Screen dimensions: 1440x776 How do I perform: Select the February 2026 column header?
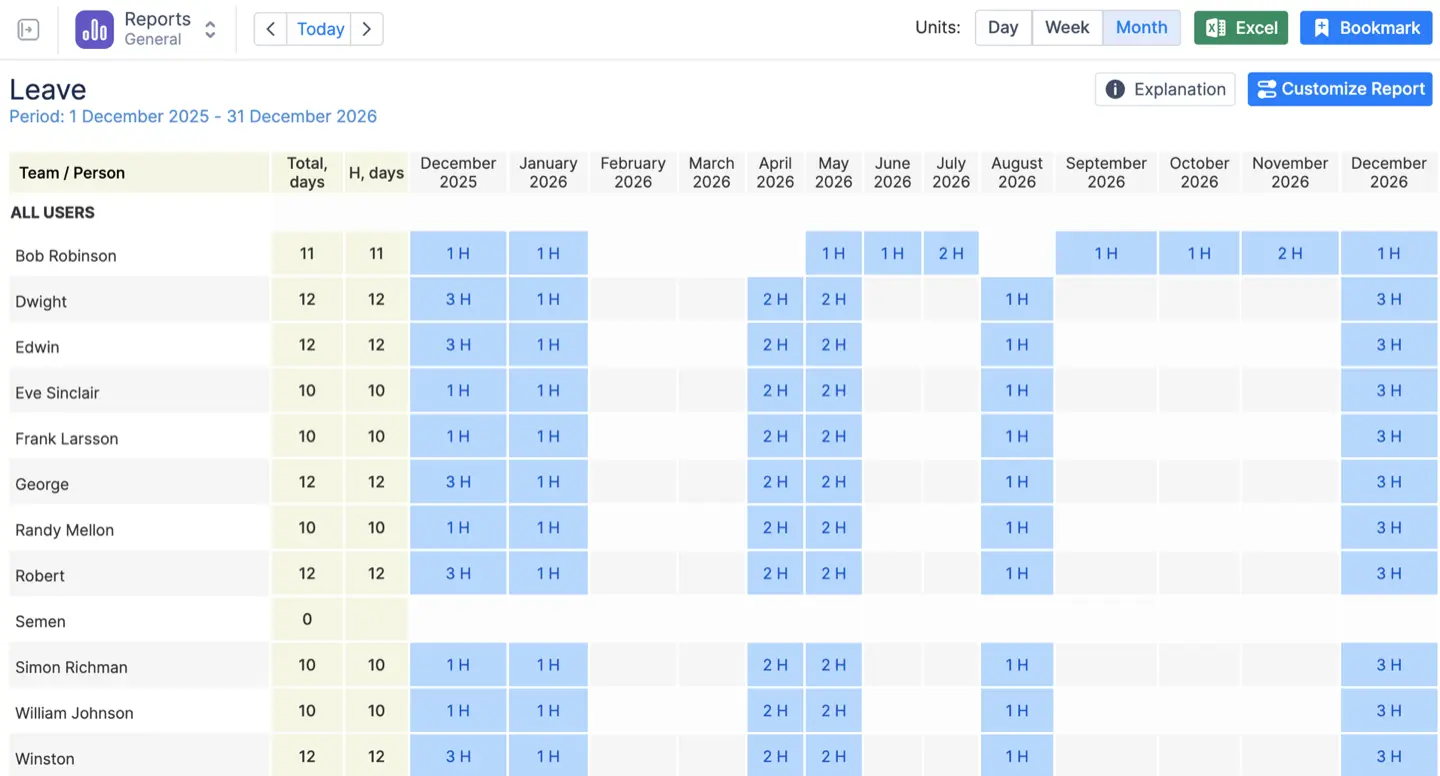click(x=633, y=172)
